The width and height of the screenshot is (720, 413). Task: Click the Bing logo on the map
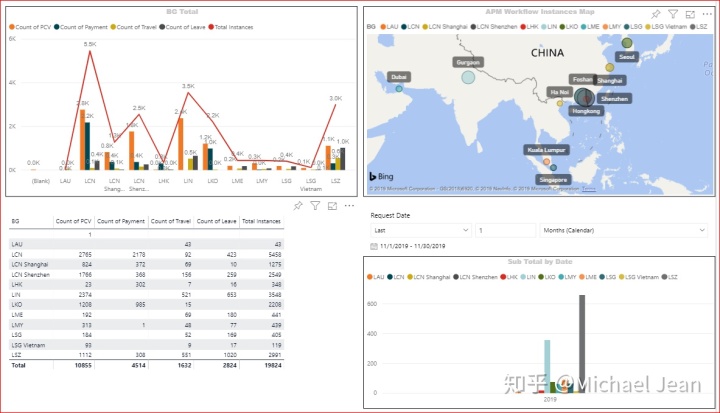tap(382, 176)
